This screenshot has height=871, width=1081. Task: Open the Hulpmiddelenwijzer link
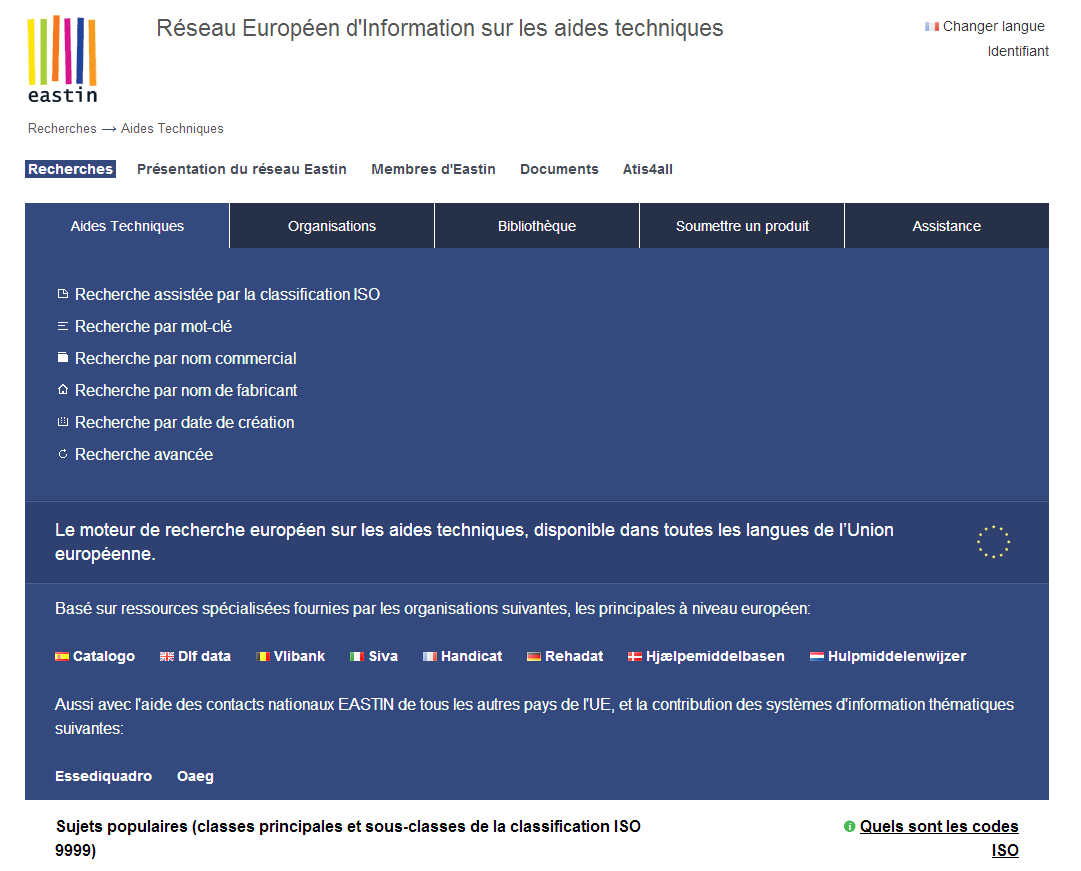click(896, 657)
